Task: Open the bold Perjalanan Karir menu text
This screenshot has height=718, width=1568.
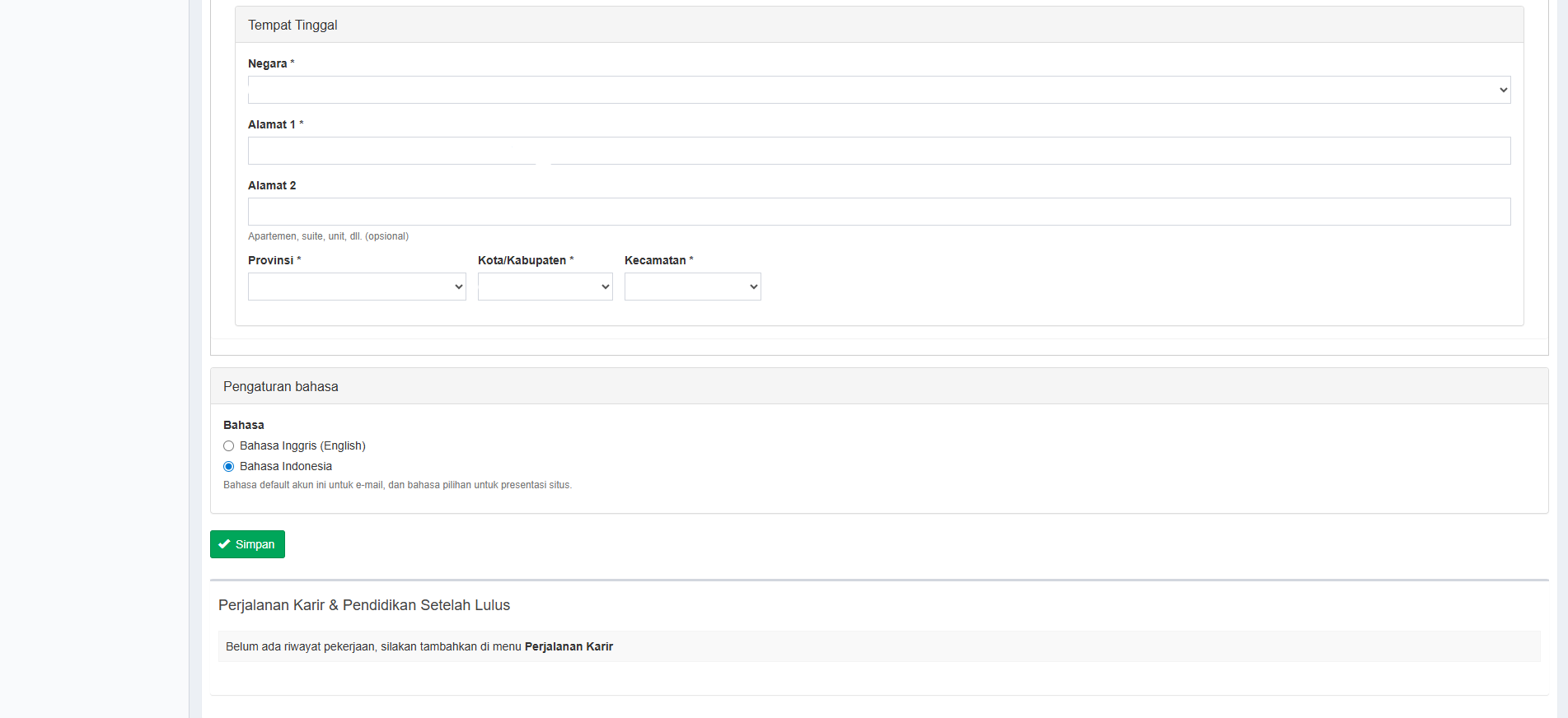Action: 569,646
